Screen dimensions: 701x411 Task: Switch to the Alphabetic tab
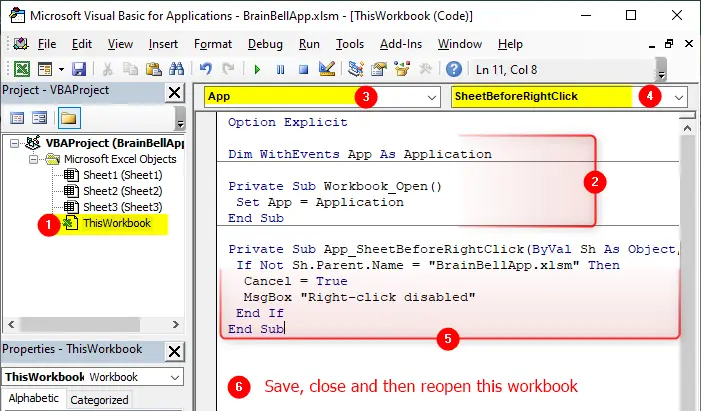click(34, 398)
